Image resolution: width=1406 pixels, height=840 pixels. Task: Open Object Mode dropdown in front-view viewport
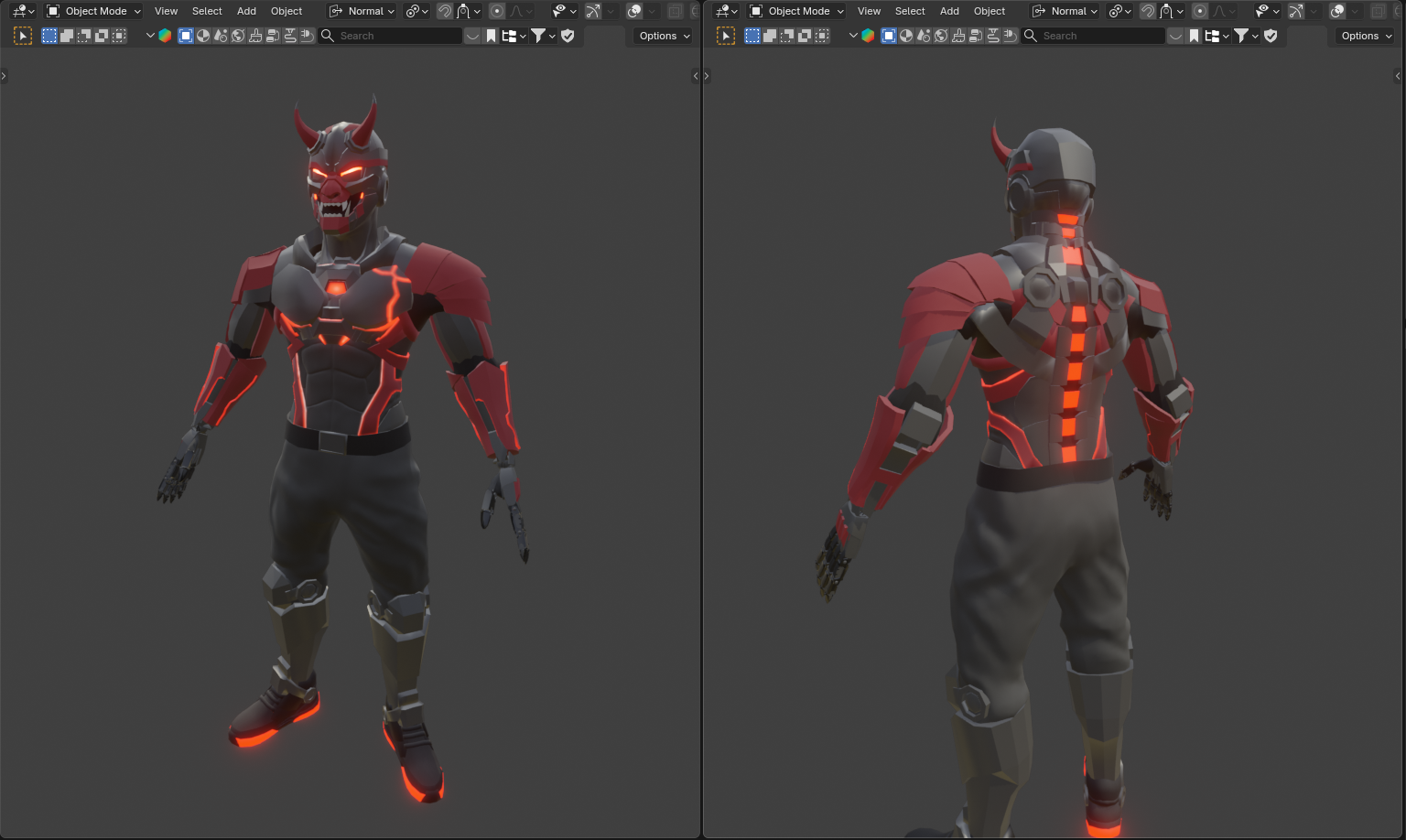tap(93, 11)
